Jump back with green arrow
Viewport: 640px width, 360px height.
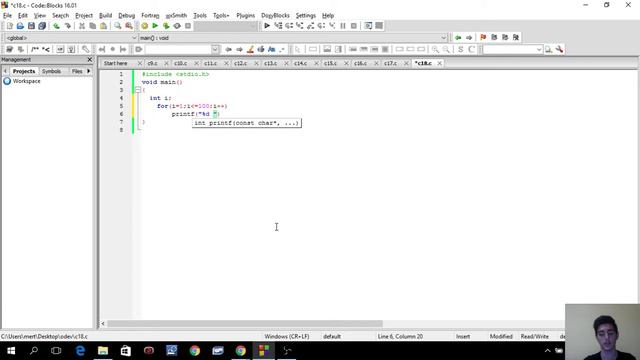[458, 38]
